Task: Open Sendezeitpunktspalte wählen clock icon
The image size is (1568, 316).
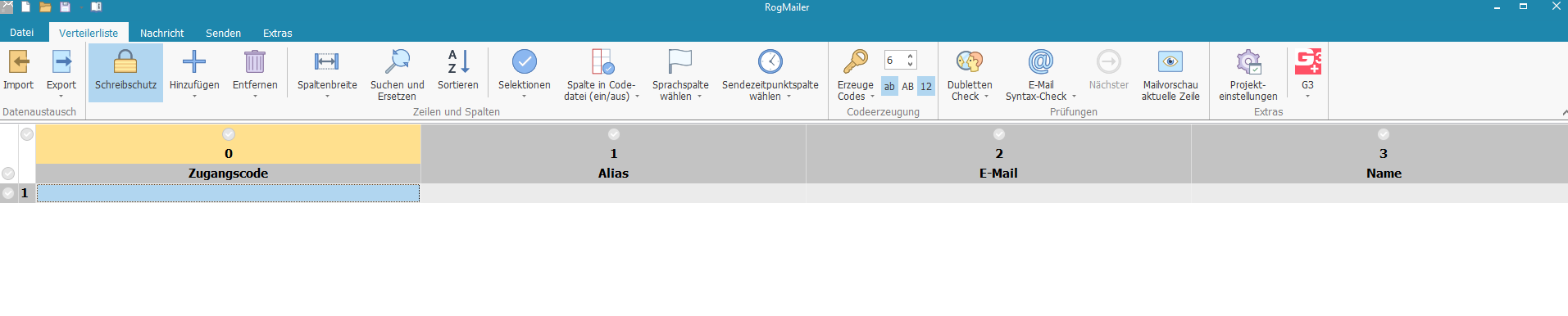Action: coord(770,62)
